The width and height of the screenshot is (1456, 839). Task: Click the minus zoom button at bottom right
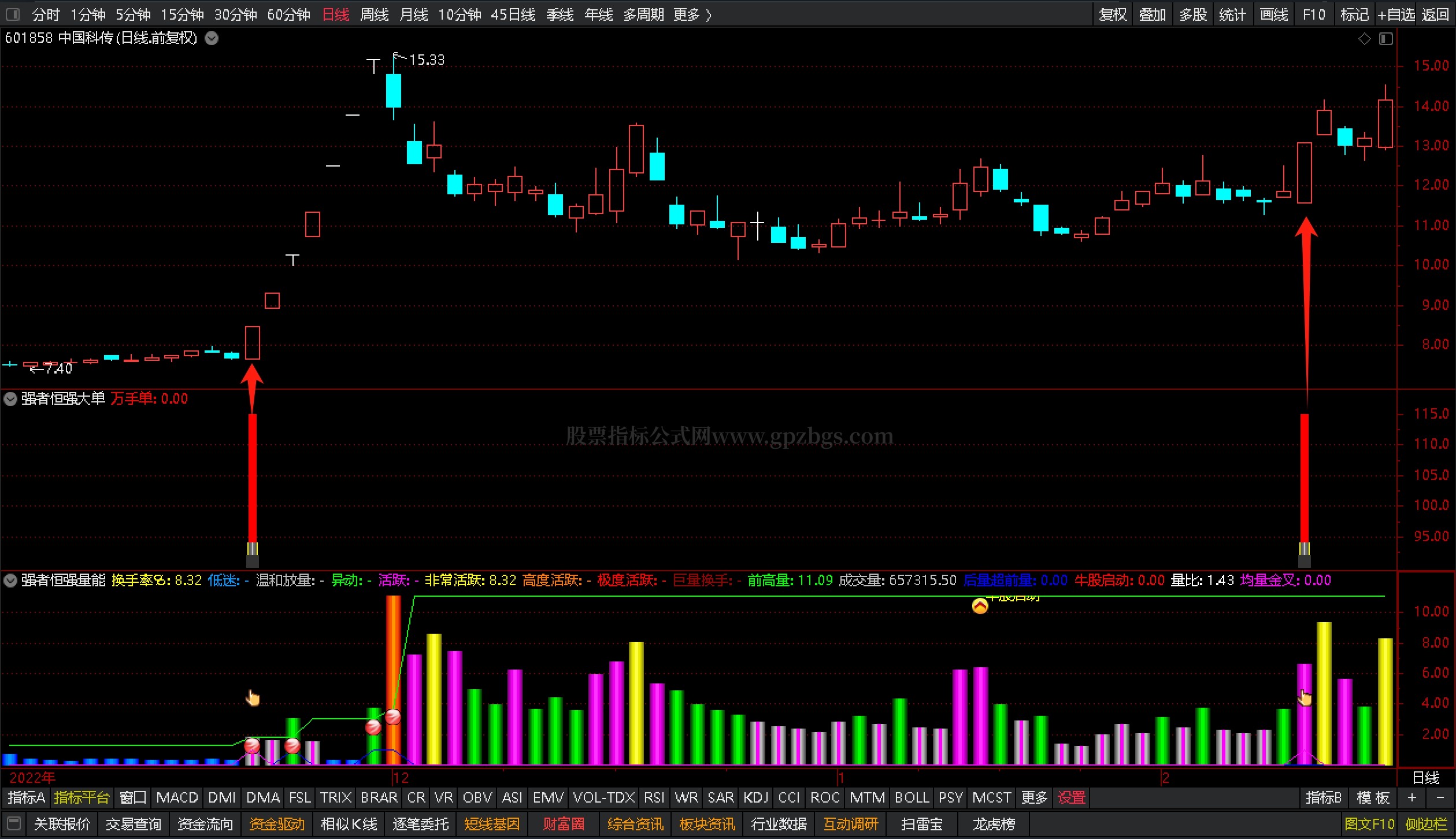click(1440, 798)
